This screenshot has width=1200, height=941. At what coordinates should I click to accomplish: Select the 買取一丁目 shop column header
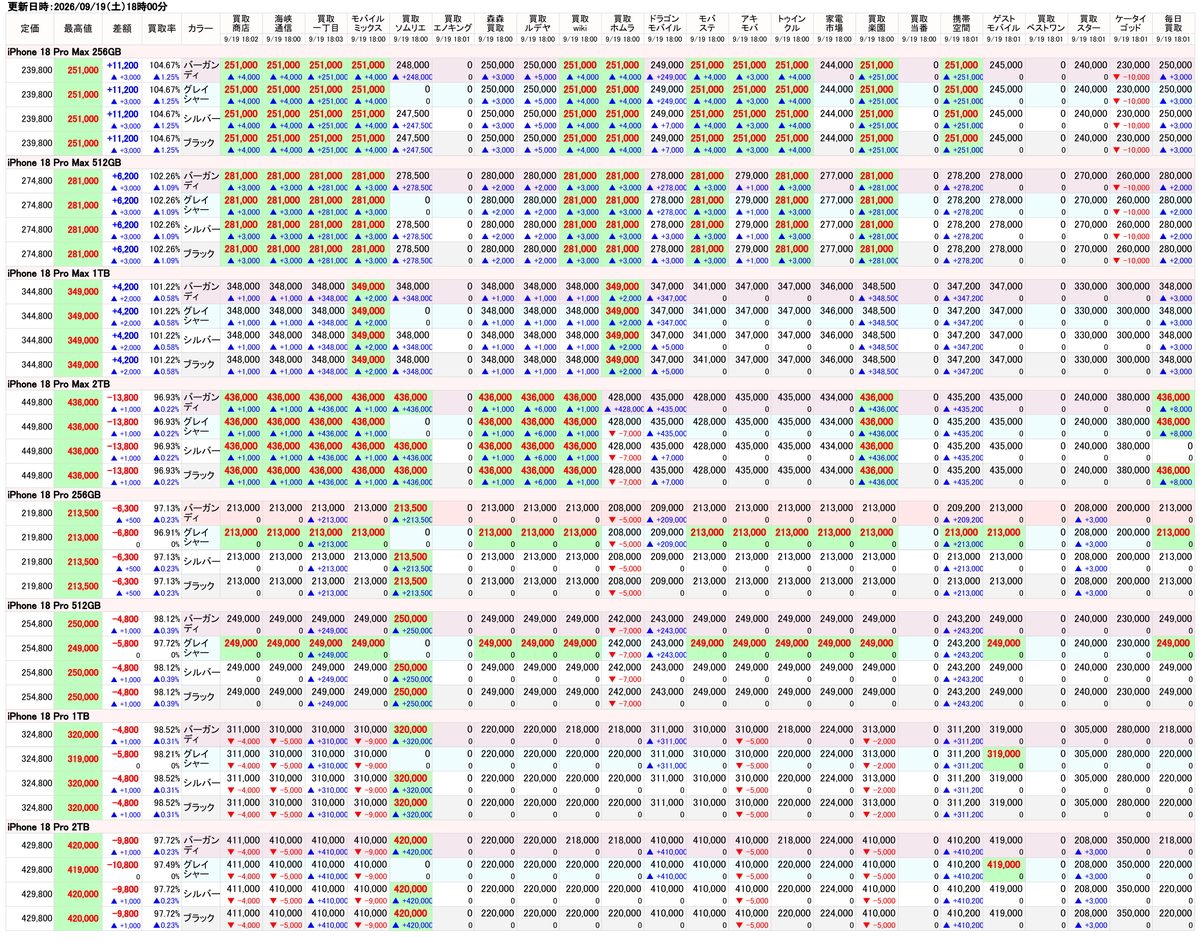[325, 24]
